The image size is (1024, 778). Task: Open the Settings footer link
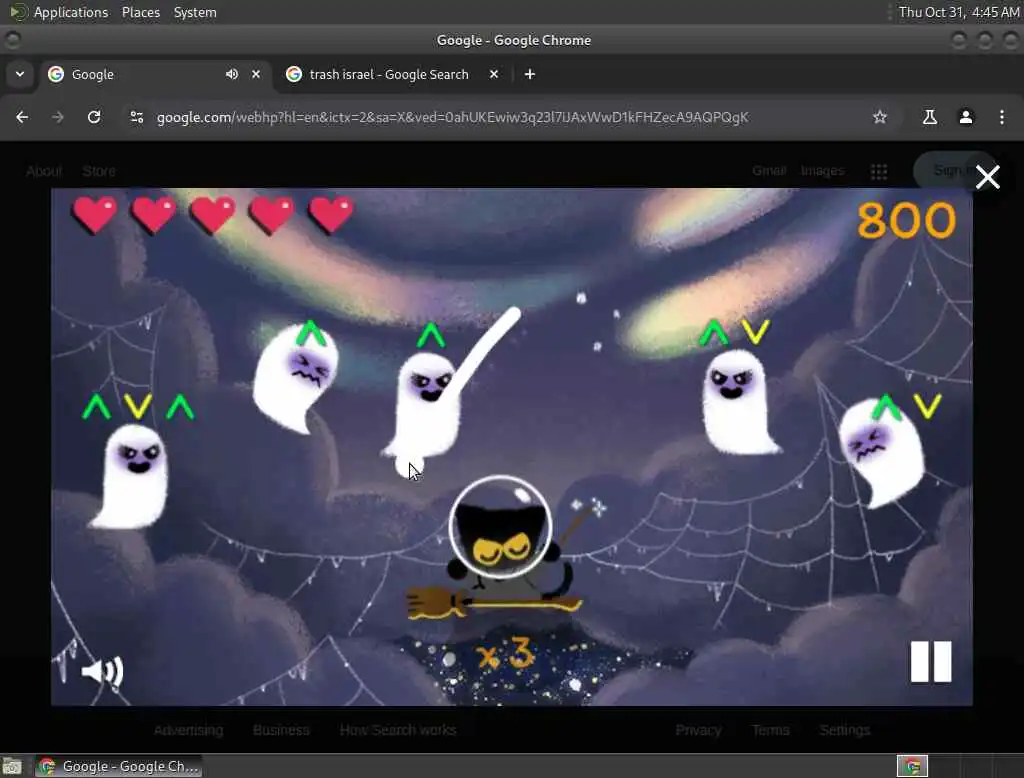point(844,730)
